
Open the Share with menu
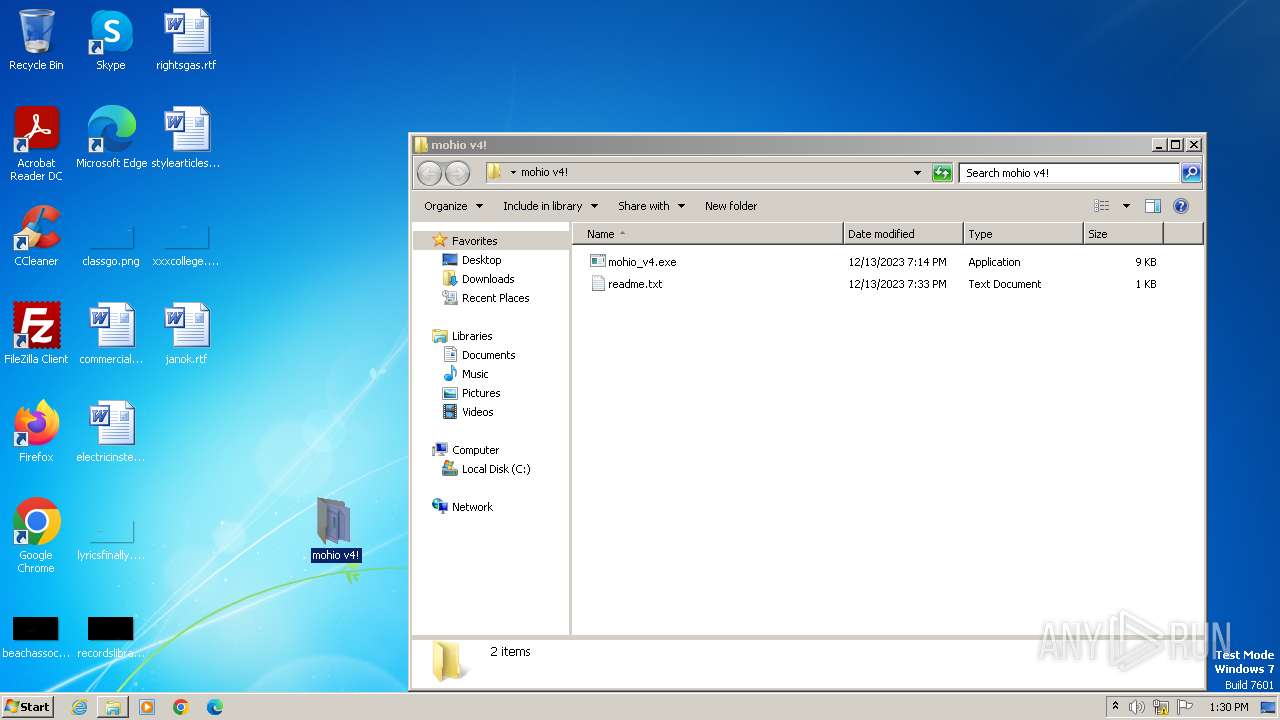(x=651, y=206)
